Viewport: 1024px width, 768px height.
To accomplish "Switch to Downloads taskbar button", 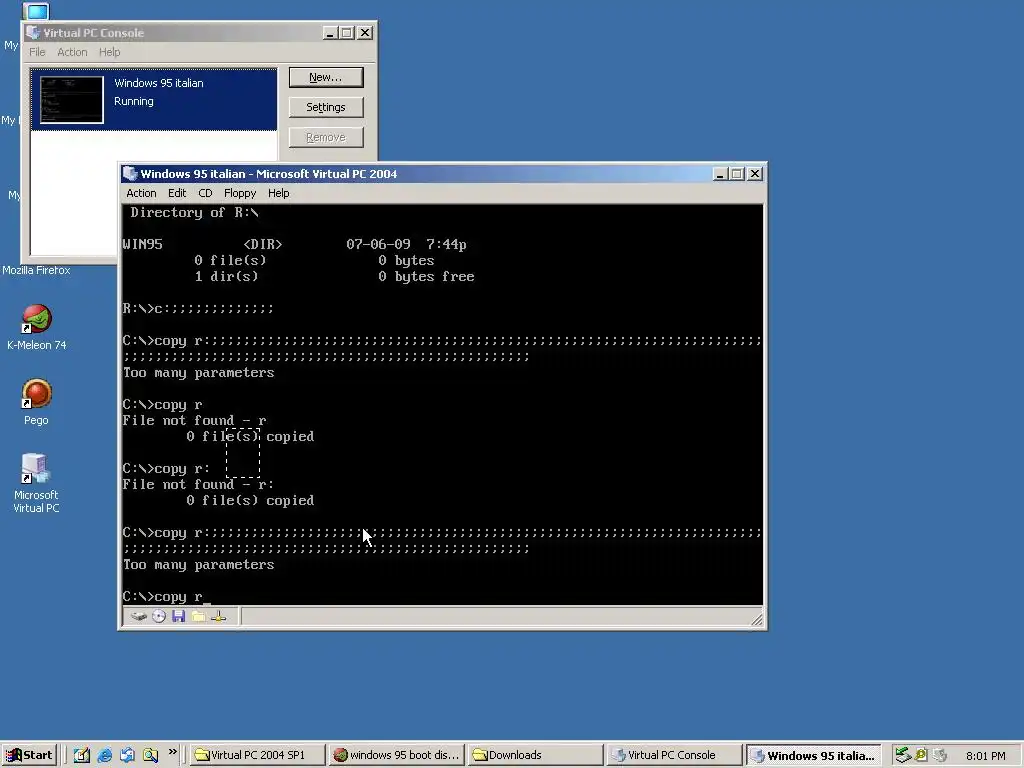I will (x=536, y=755).
